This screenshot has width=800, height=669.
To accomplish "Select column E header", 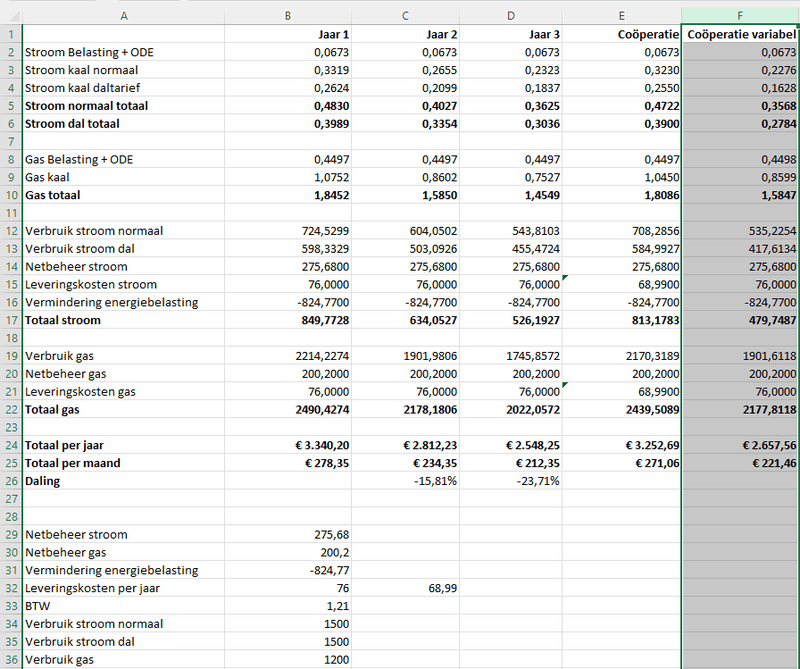I will coord(621,16).
